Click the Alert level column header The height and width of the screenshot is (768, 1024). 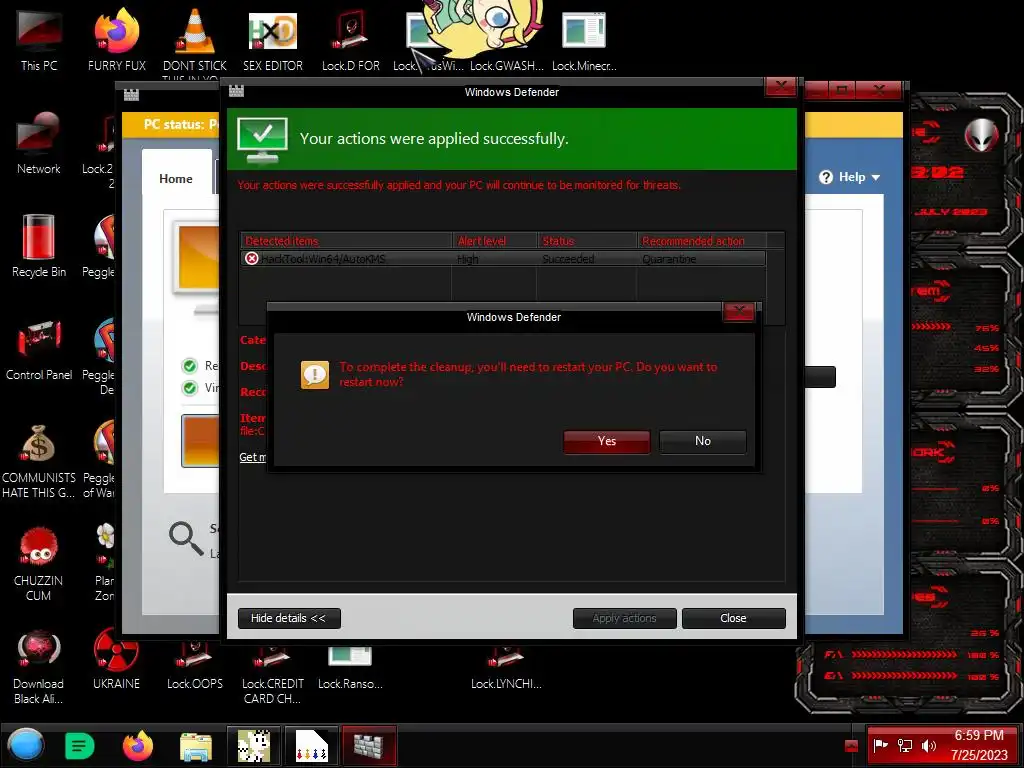point(494,241)
